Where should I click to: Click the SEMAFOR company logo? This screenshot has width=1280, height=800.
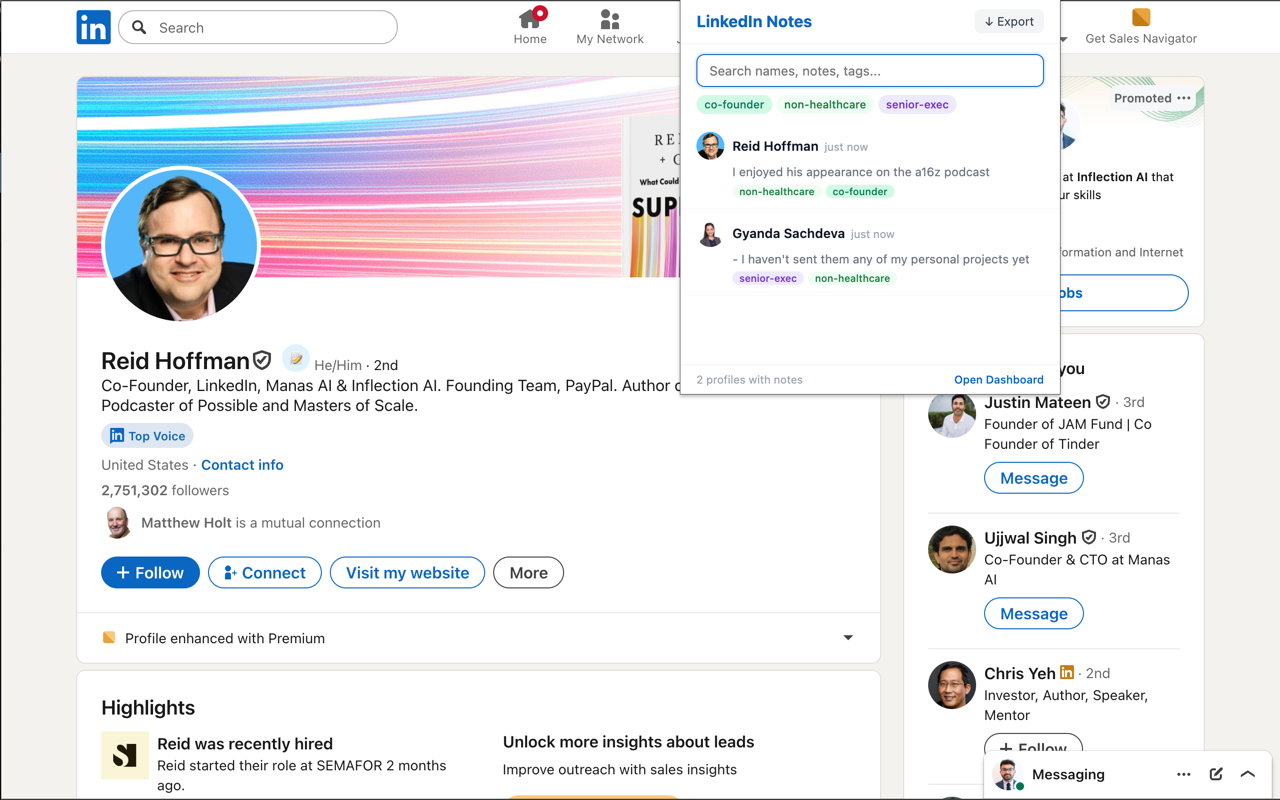[125, 755]
